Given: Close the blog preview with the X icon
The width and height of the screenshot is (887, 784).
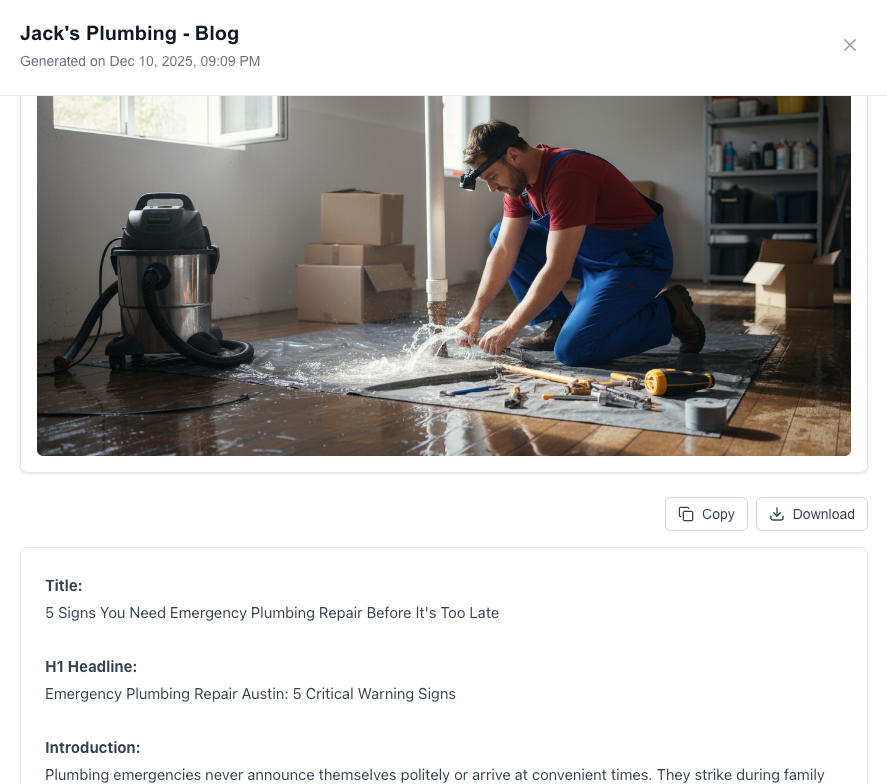Looking at the screenshot, I should 850,45.
